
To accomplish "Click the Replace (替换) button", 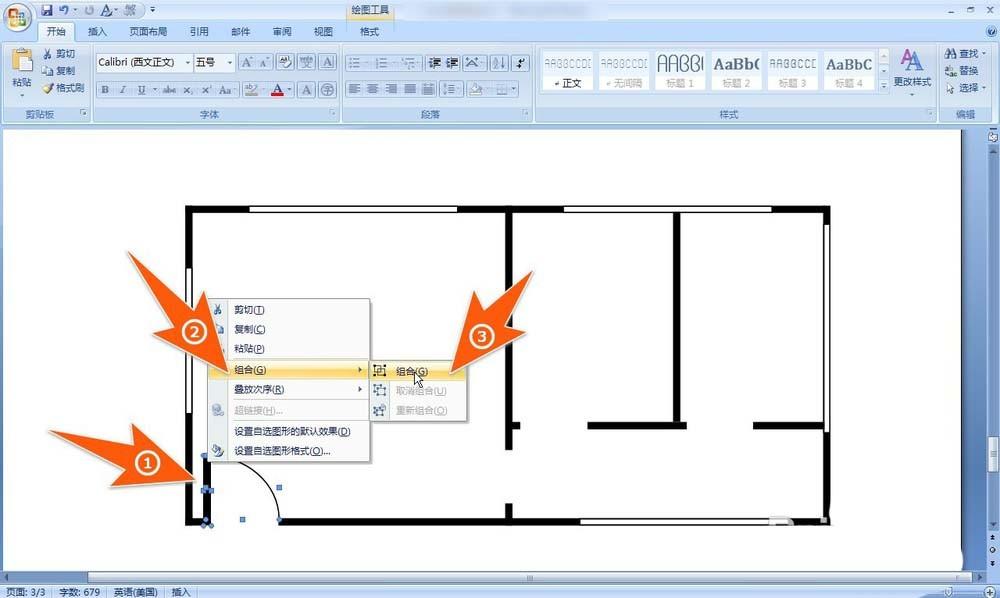I will pos(961,71).
